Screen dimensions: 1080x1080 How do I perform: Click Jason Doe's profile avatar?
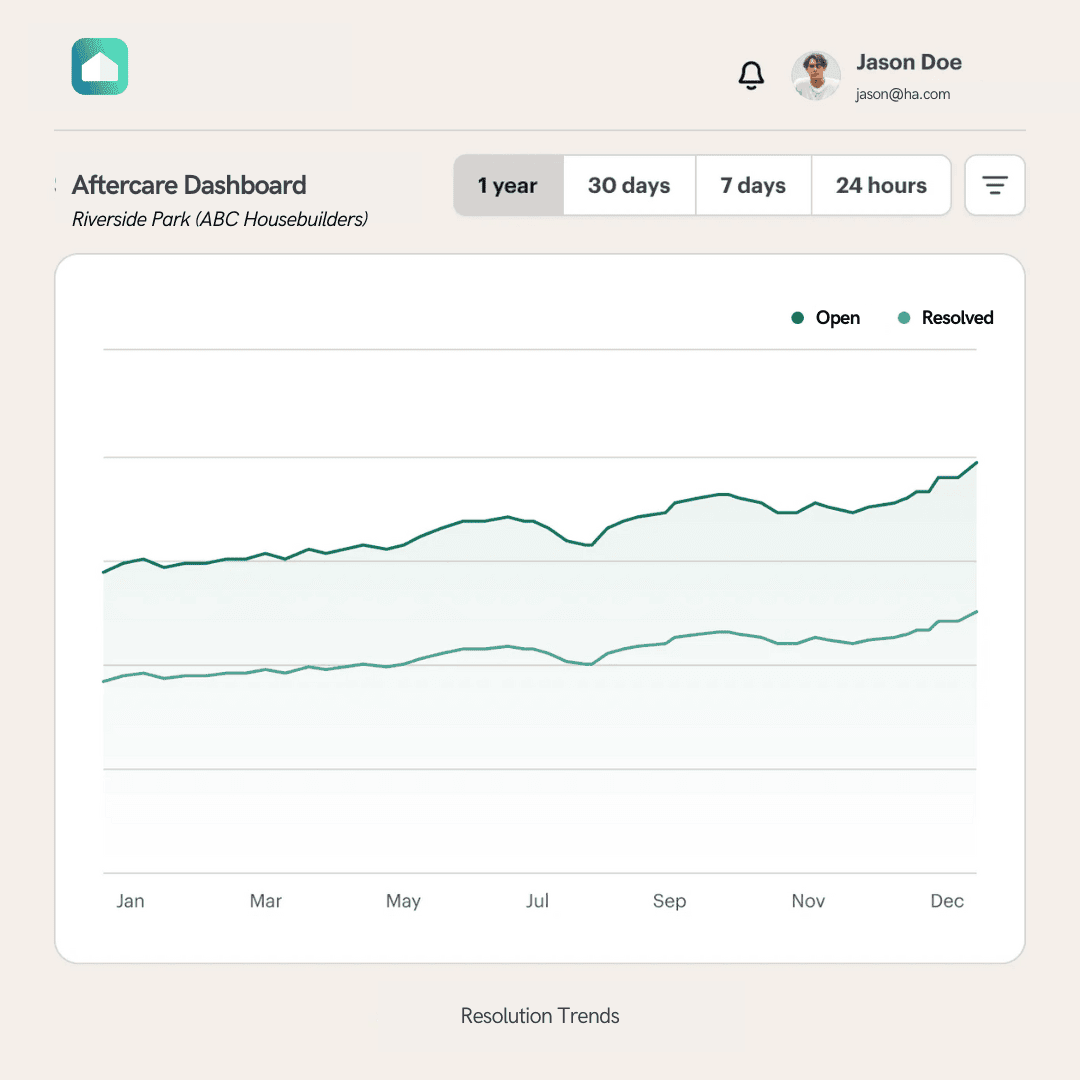[815, 76]
